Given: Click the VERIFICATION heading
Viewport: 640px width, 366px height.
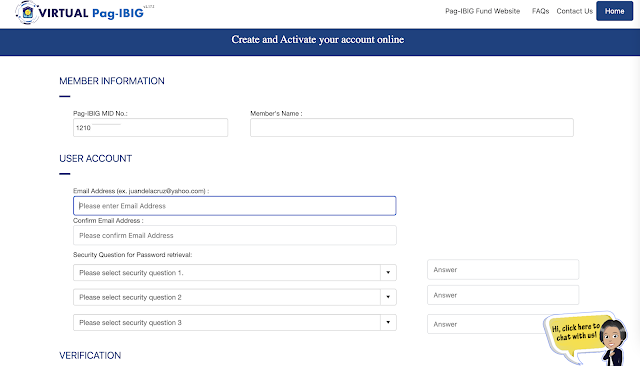Looking at the screenshot, I should pos(90,355).
